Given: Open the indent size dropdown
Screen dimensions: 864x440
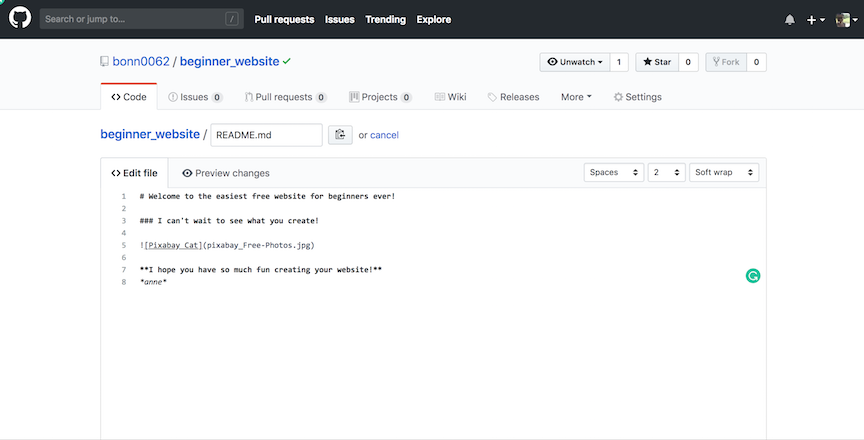Looking at the screenshot, I should [x=665, y=173].
